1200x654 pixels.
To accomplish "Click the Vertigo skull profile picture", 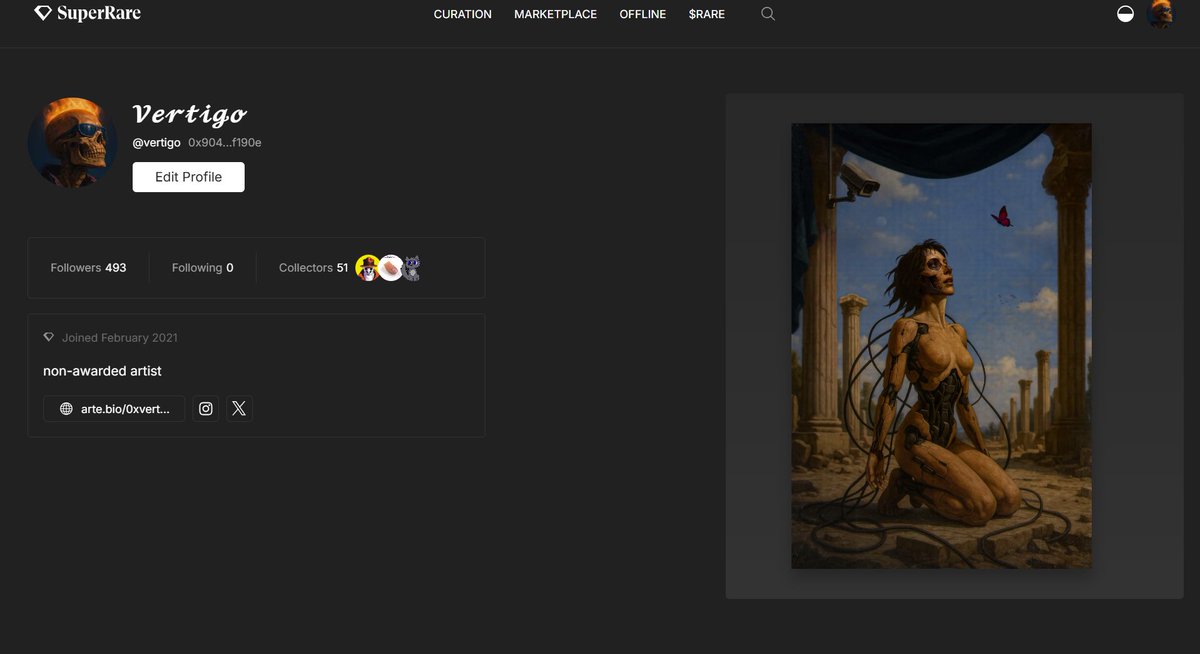I will [72, 142].
